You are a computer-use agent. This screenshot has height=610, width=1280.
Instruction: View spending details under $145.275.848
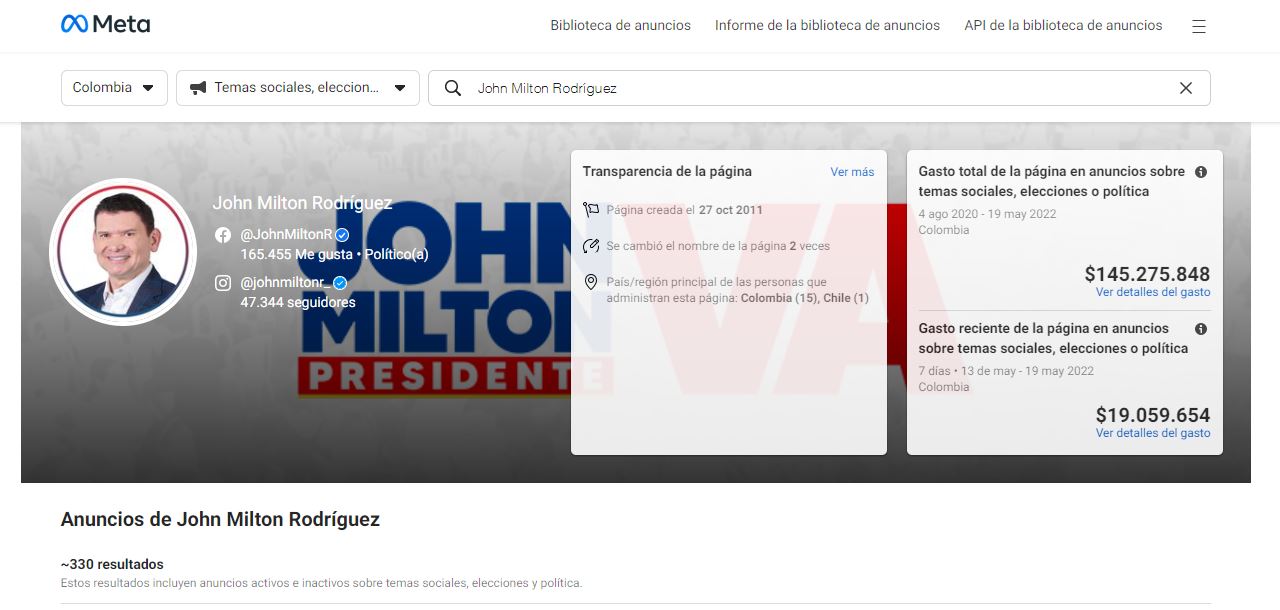click(x=1153, y=293)
